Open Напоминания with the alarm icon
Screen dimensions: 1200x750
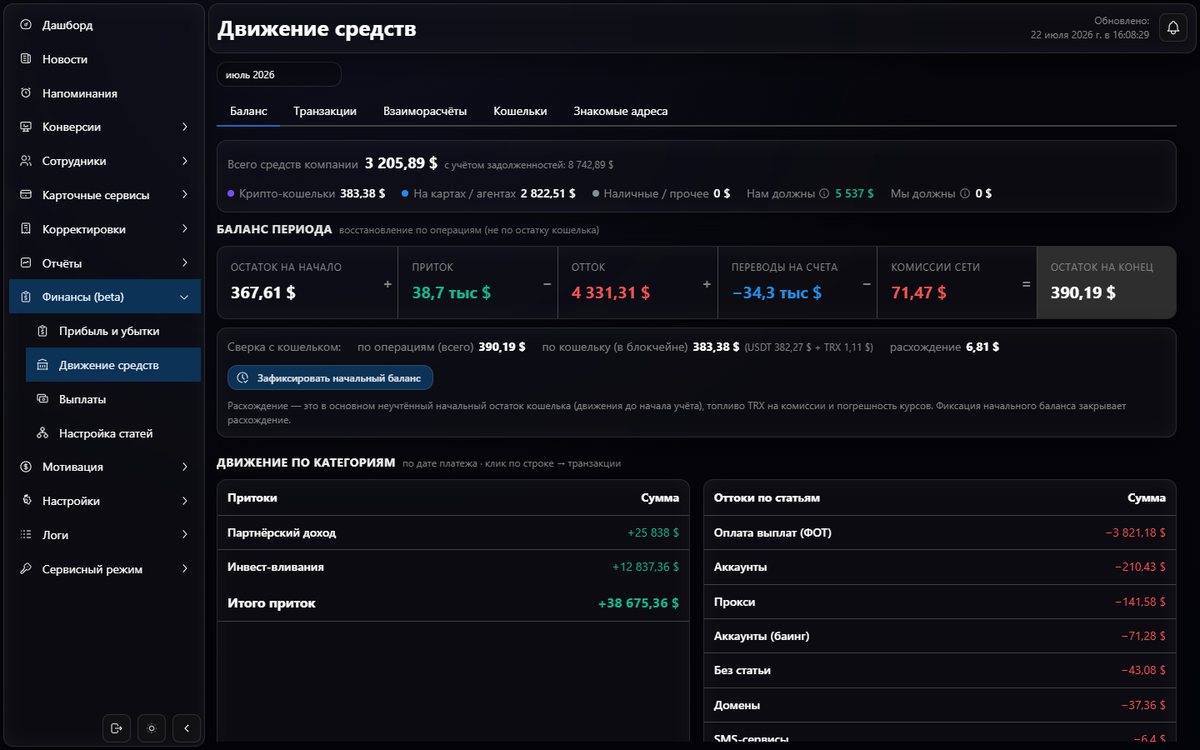[x=105, y=93]
